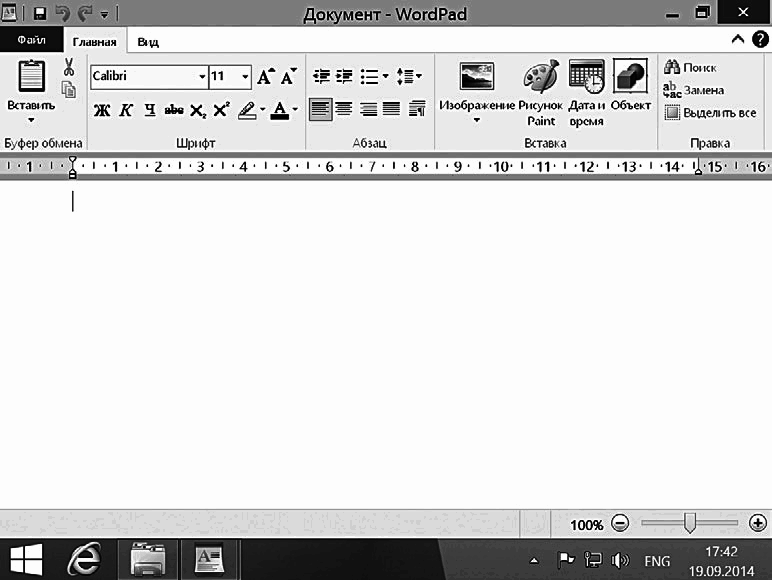
Task: Click the WordPad taskbar icon
Action: pyautogui.click(x=209, y=559)
